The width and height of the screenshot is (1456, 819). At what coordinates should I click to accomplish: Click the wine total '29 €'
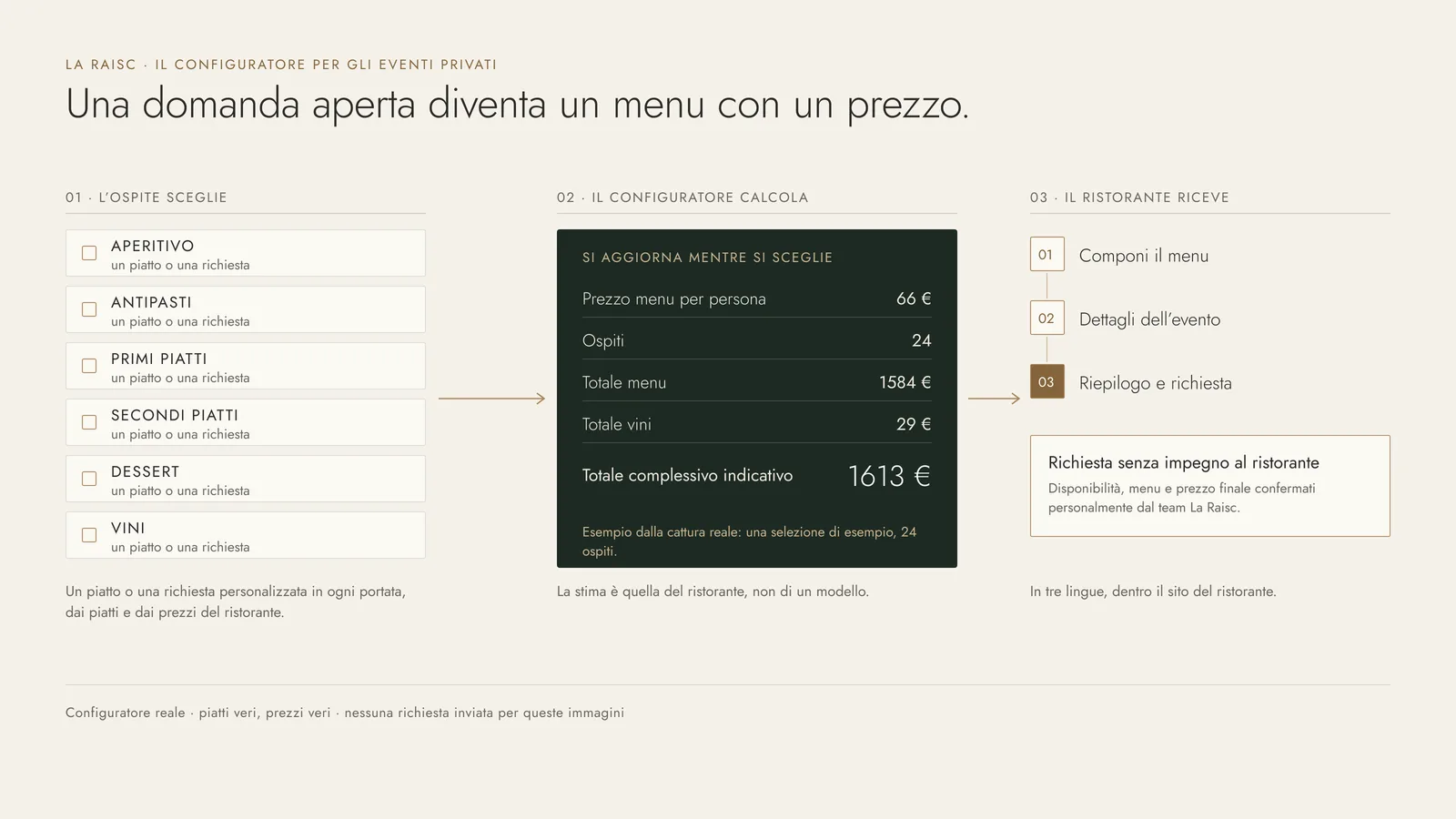(x=914, y=424)
